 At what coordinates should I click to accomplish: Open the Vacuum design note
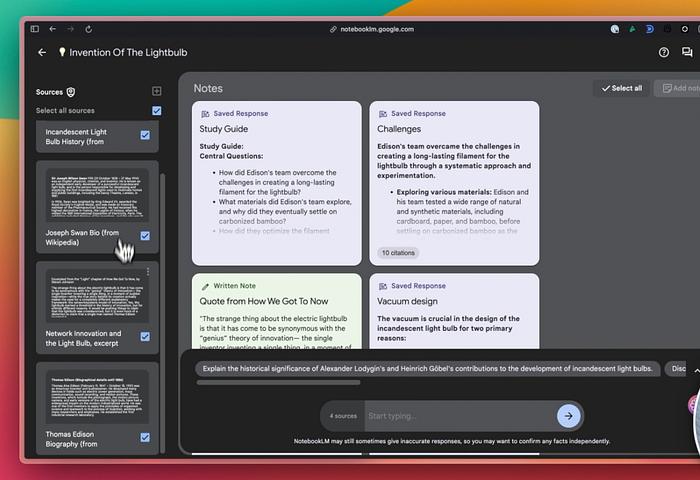[x=454, y=311]
